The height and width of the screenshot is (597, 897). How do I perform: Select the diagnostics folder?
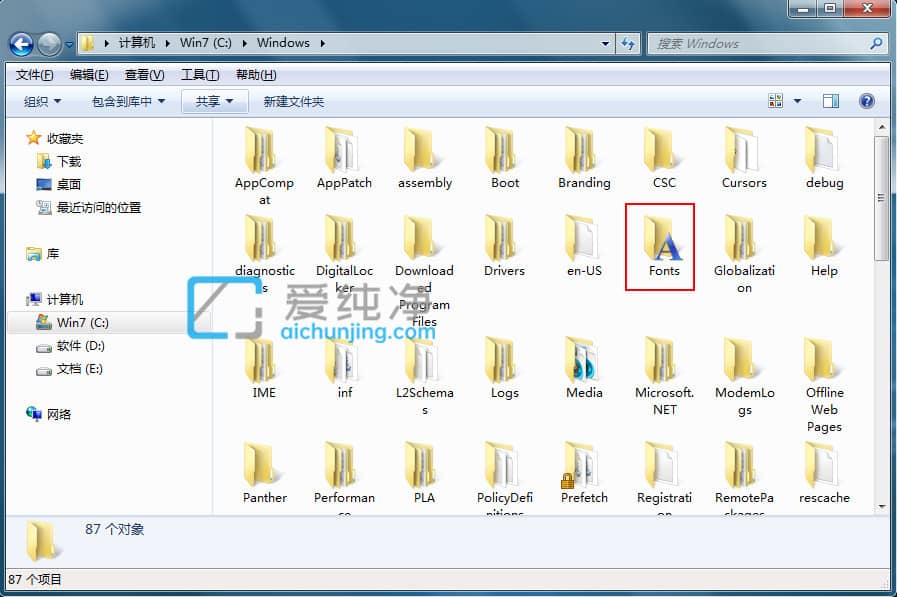[264, 254]
